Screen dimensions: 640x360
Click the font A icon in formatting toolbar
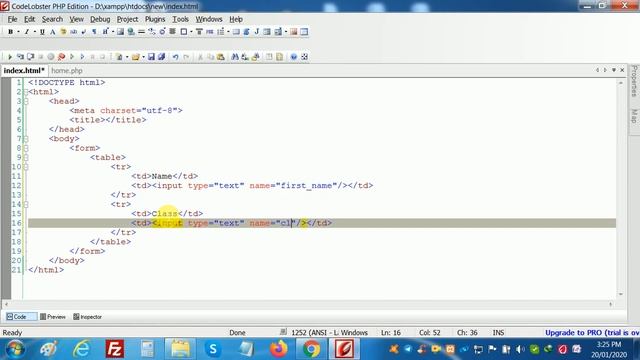(x=53, y=32)
